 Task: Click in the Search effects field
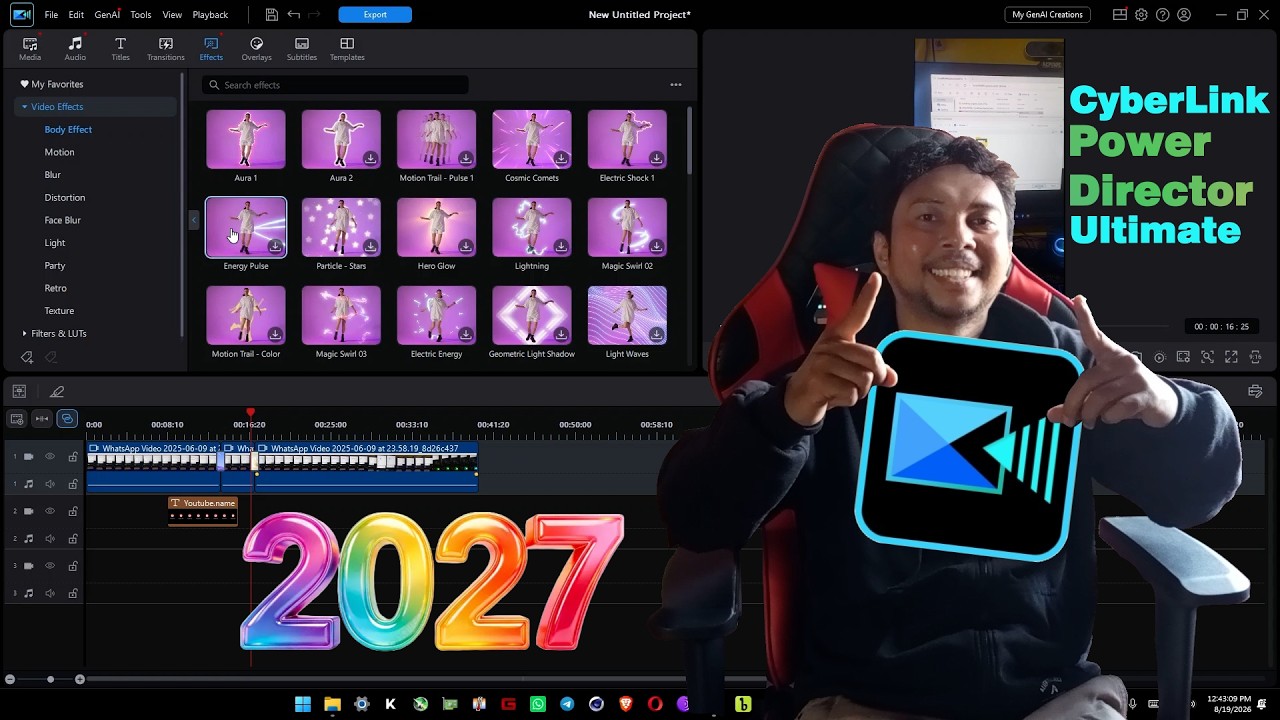[335, 85]
